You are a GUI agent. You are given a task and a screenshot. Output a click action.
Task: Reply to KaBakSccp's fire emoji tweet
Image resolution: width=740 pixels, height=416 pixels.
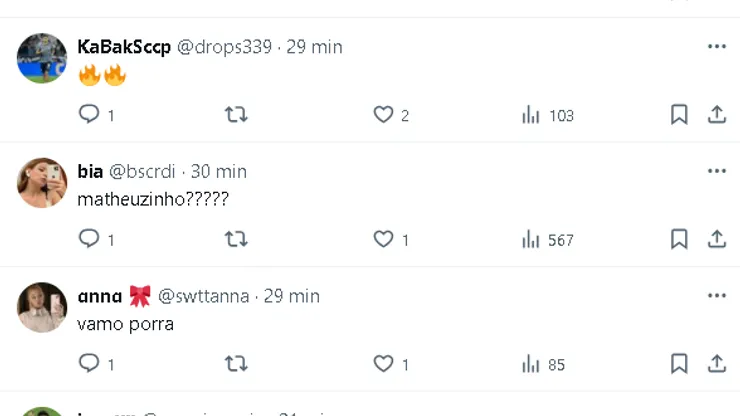89,115
